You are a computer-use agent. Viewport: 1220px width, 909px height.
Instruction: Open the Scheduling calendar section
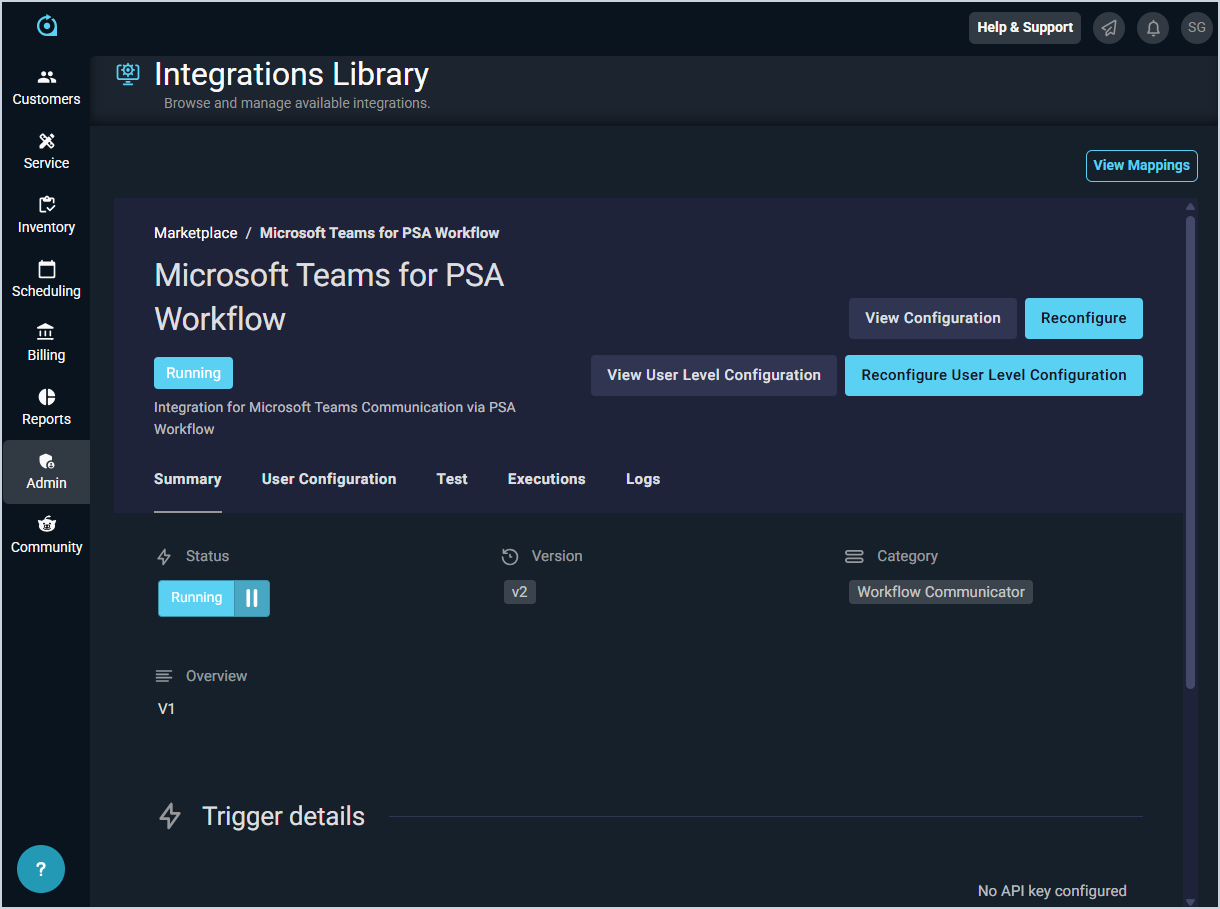coord(46,280)
